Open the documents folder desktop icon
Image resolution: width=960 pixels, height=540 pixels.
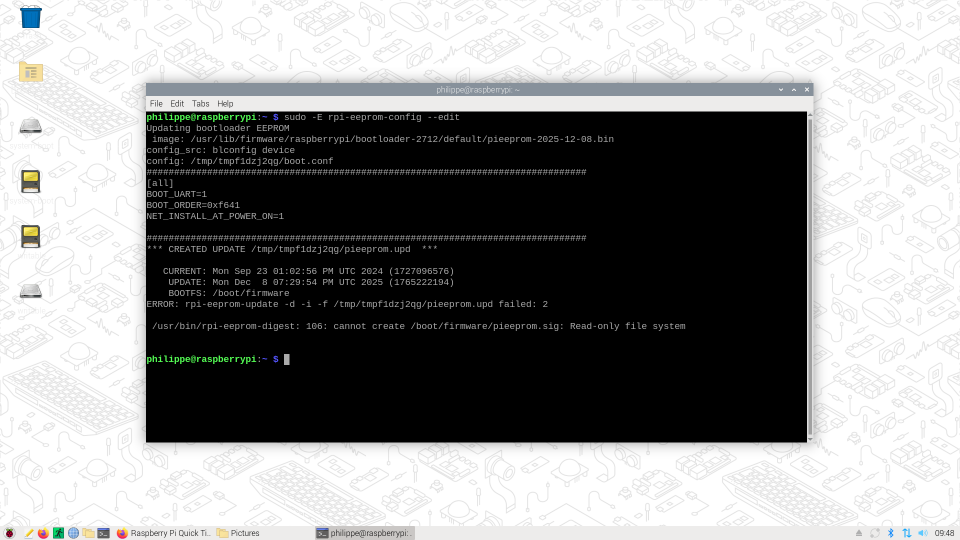(31, 72)
